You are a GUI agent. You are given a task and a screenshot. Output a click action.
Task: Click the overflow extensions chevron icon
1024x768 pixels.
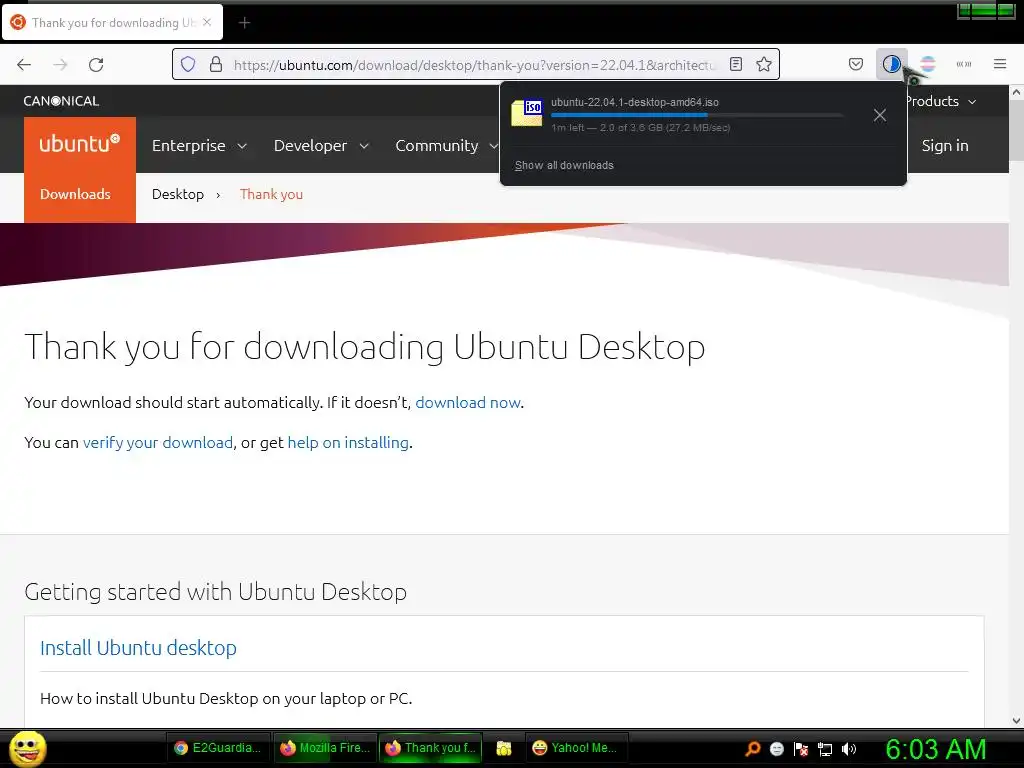click(963, 64)
